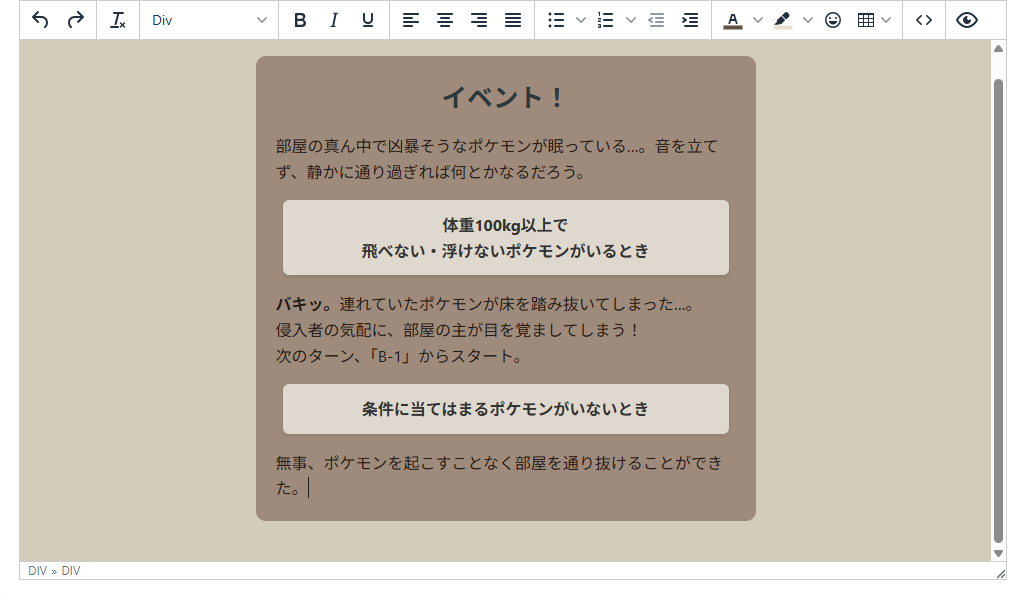Select last DIV in element path

(71, 571)
